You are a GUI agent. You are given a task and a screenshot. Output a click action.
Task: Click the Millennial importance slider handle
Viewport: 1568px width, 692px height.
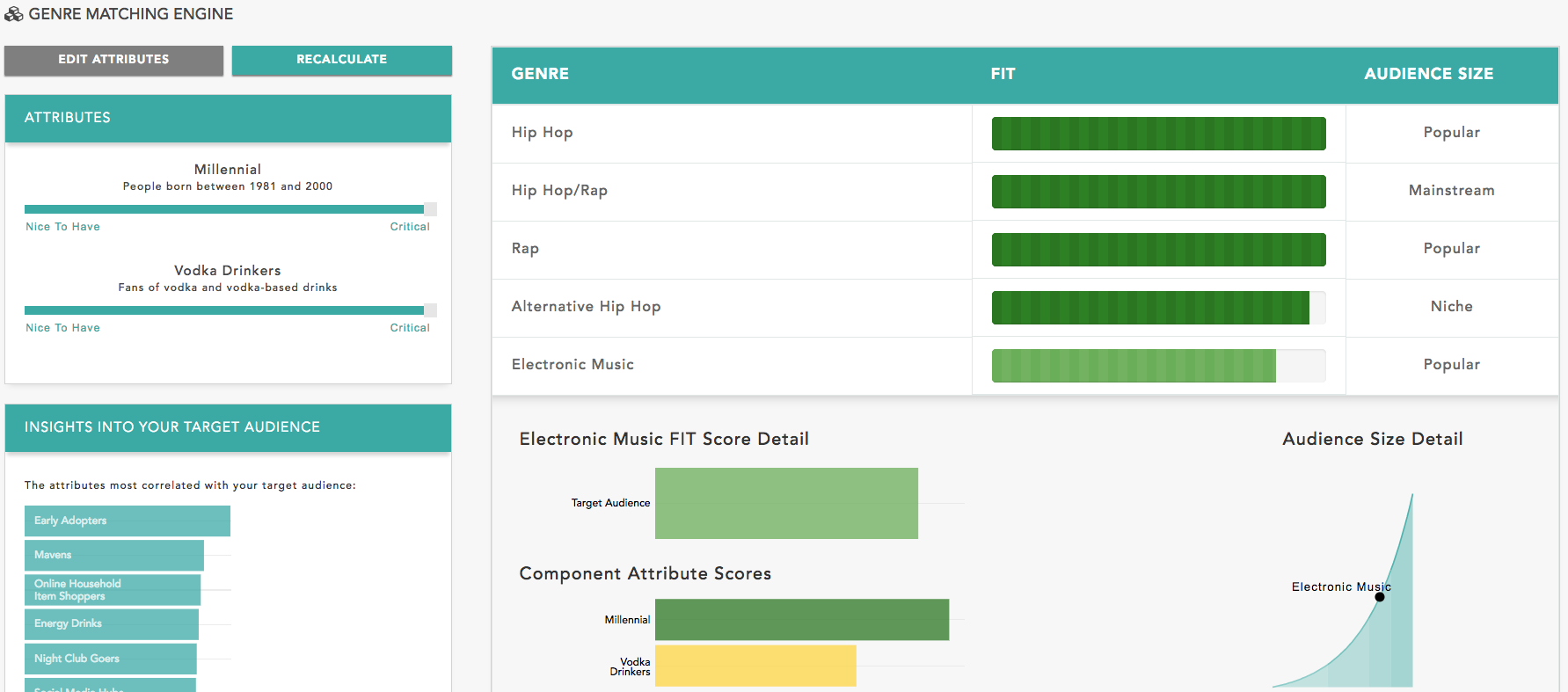pos(430,209)
